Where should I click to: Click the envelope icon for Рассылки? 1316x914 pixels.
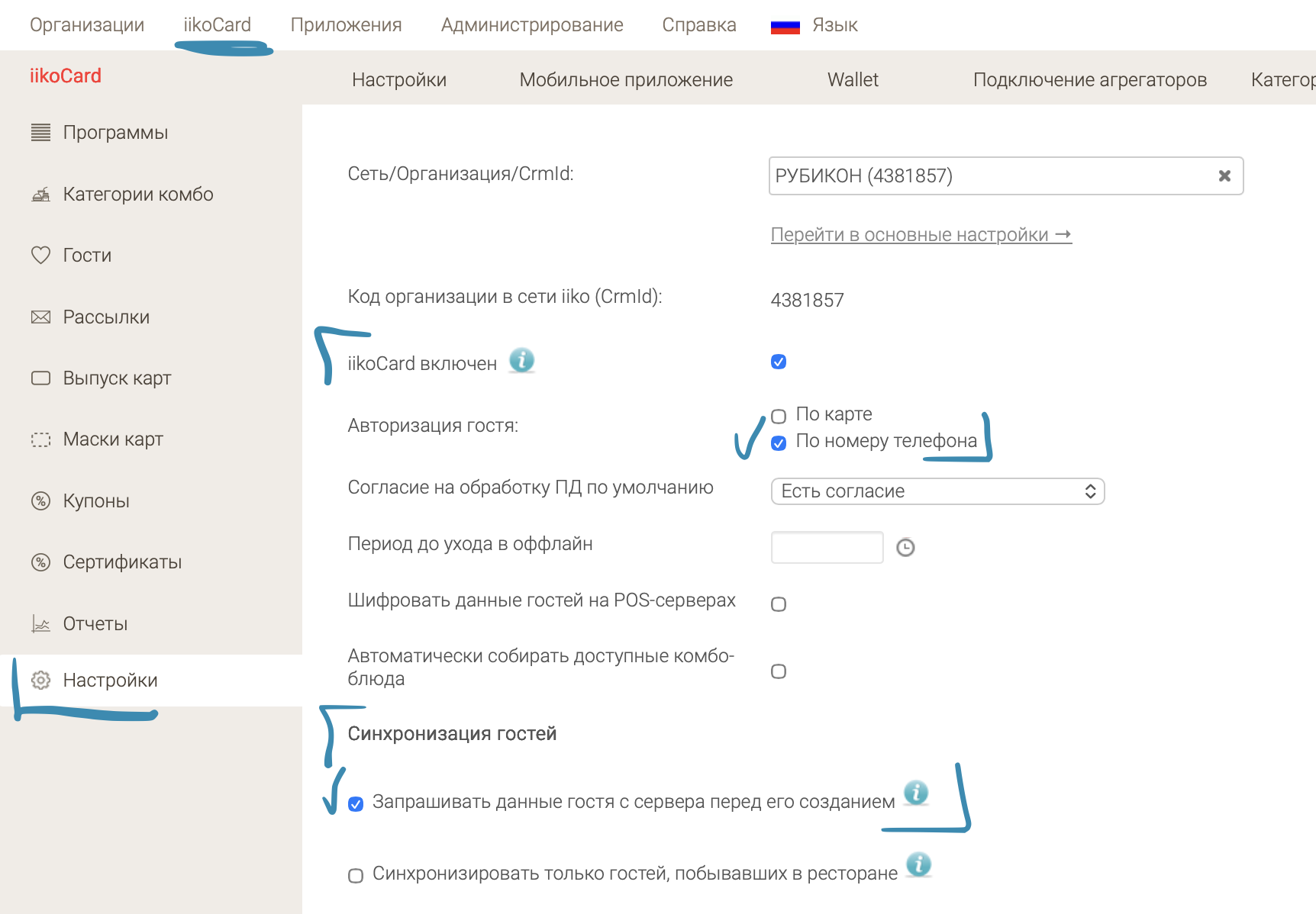point(40,317)
